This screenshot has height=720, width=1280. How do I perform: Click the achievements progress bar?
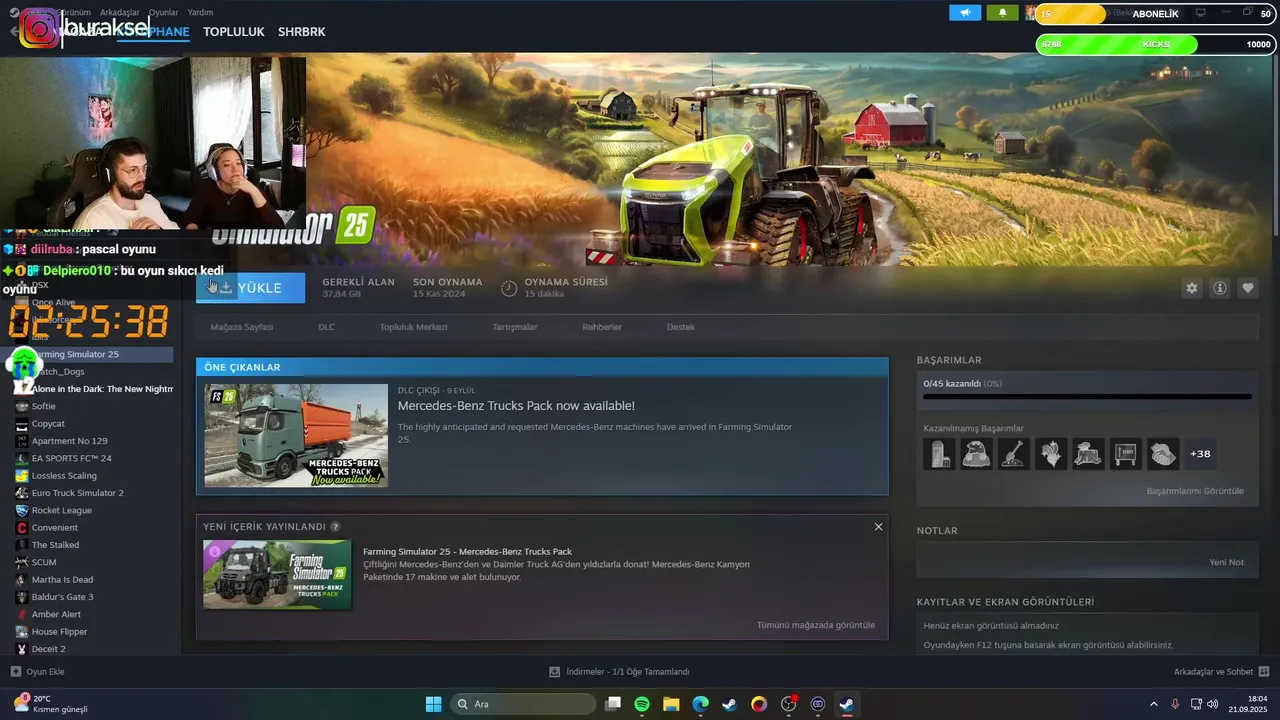tap(1087, 396)
